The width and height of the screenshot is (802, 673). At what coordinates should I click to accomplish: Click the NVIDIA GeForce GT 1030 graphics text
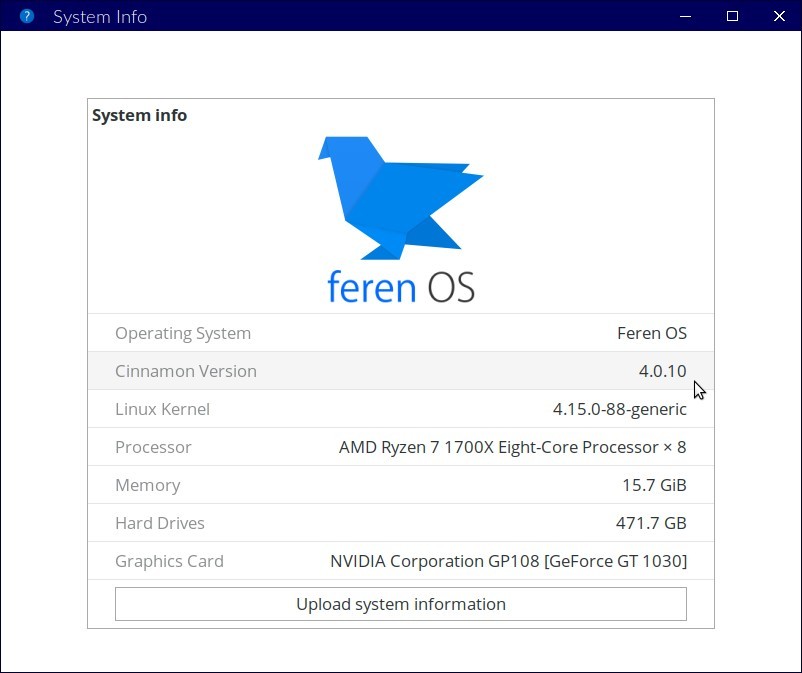pos(508,561)
